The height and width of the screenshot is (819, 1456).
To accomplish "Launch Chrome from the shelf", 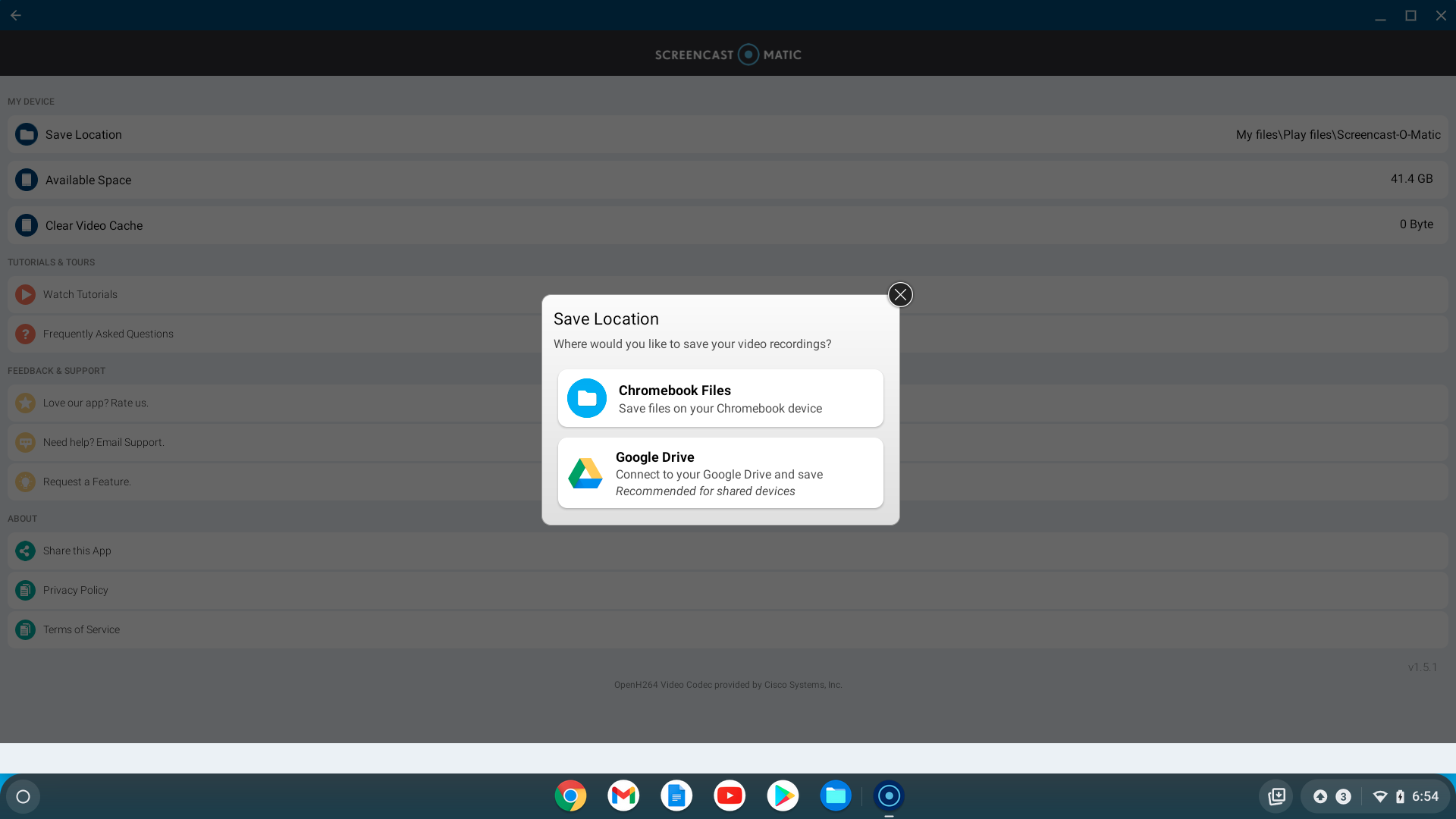I will click(570, 795).
